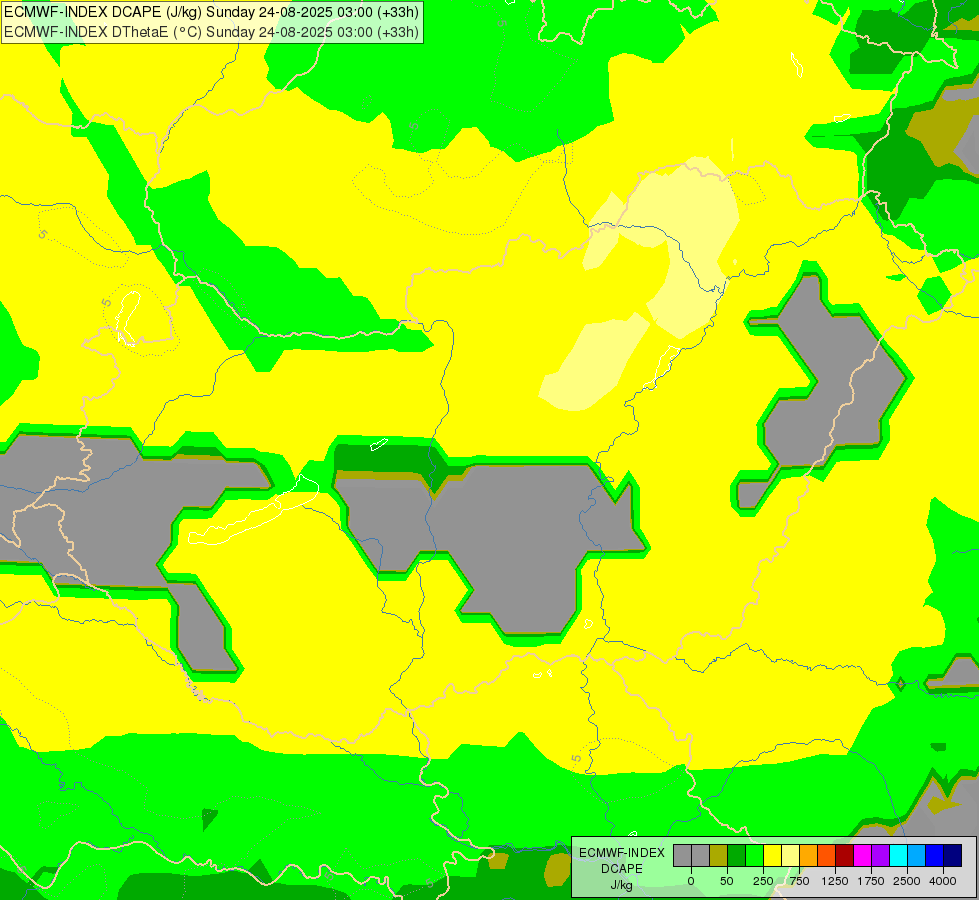Viewport: 979px width, 900px height.
Task: Click the legend scale value 0
Action: pos(691,881)
